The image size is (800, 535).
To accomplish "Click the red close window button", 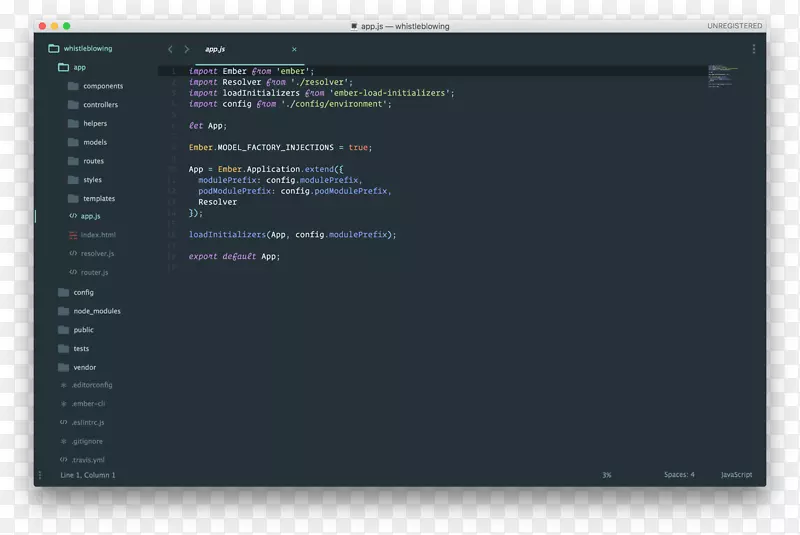I will 42,26.
